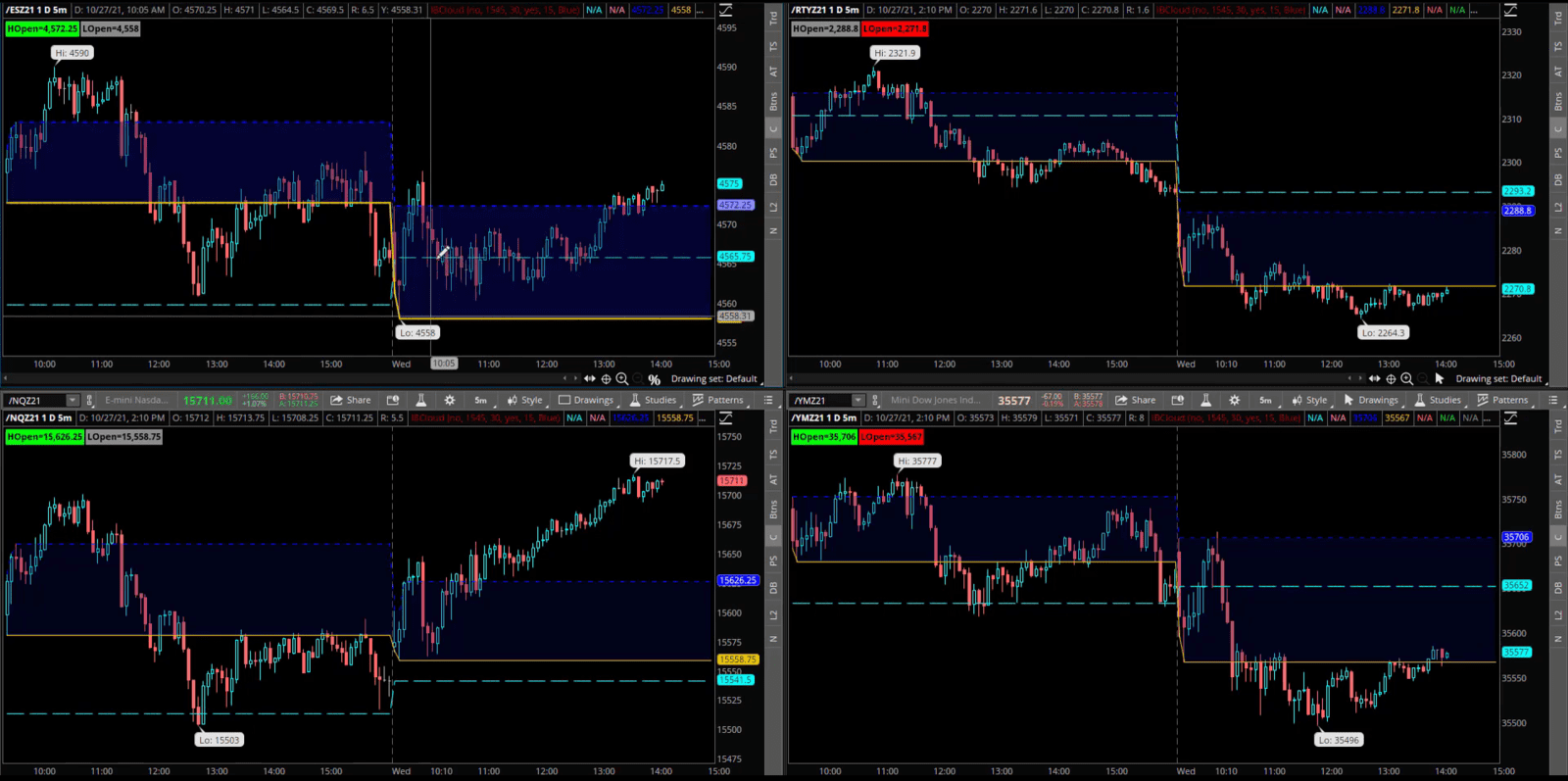This screenshot has height=781, width=1568.
Task: Click the Hi: 35777 bubble on /YMZ21
Action: pyautogui.click(x=917, y=461)
